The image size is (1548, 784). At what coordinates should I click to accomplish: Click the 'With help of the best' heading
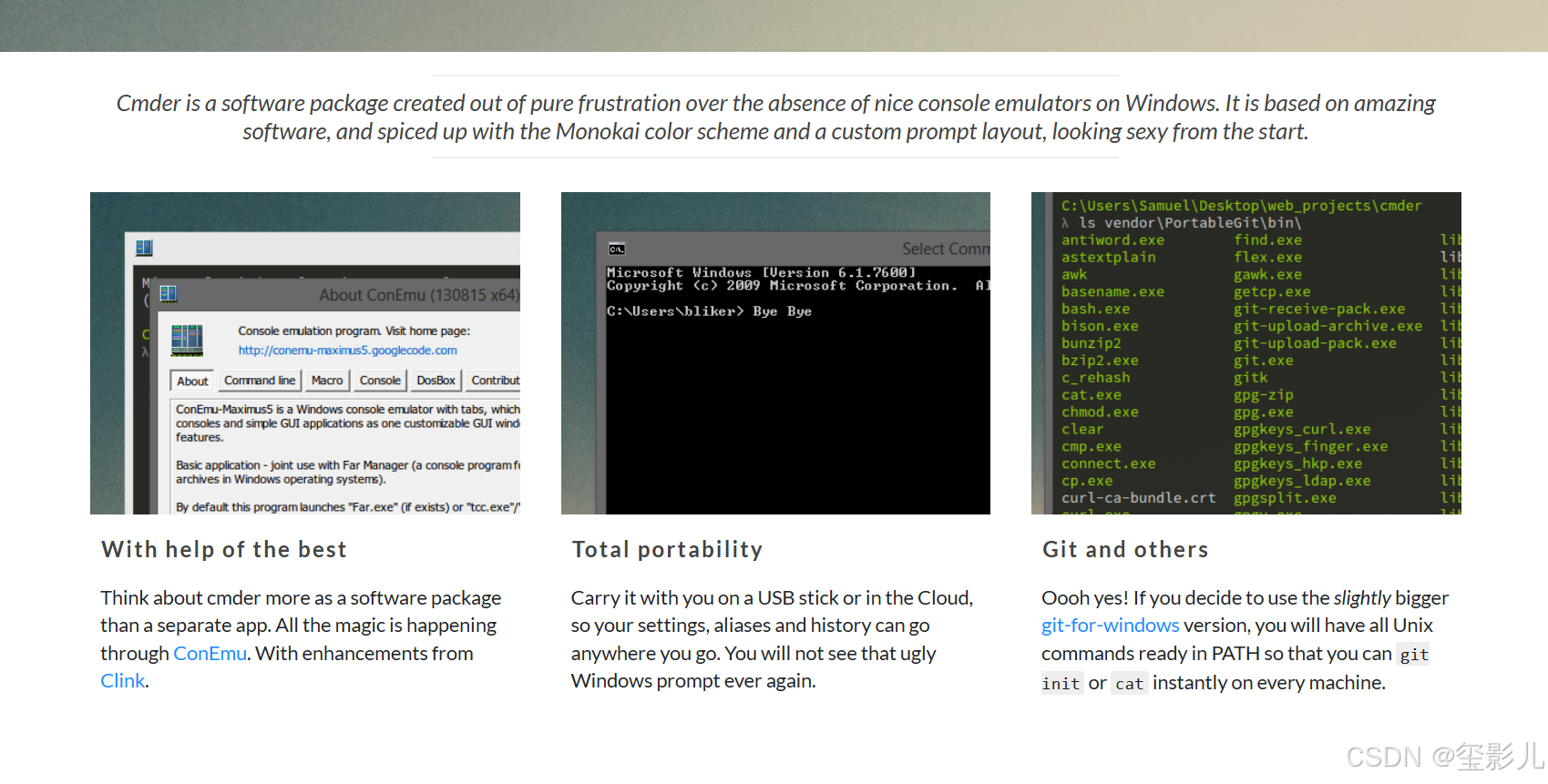tap(224, 550)
